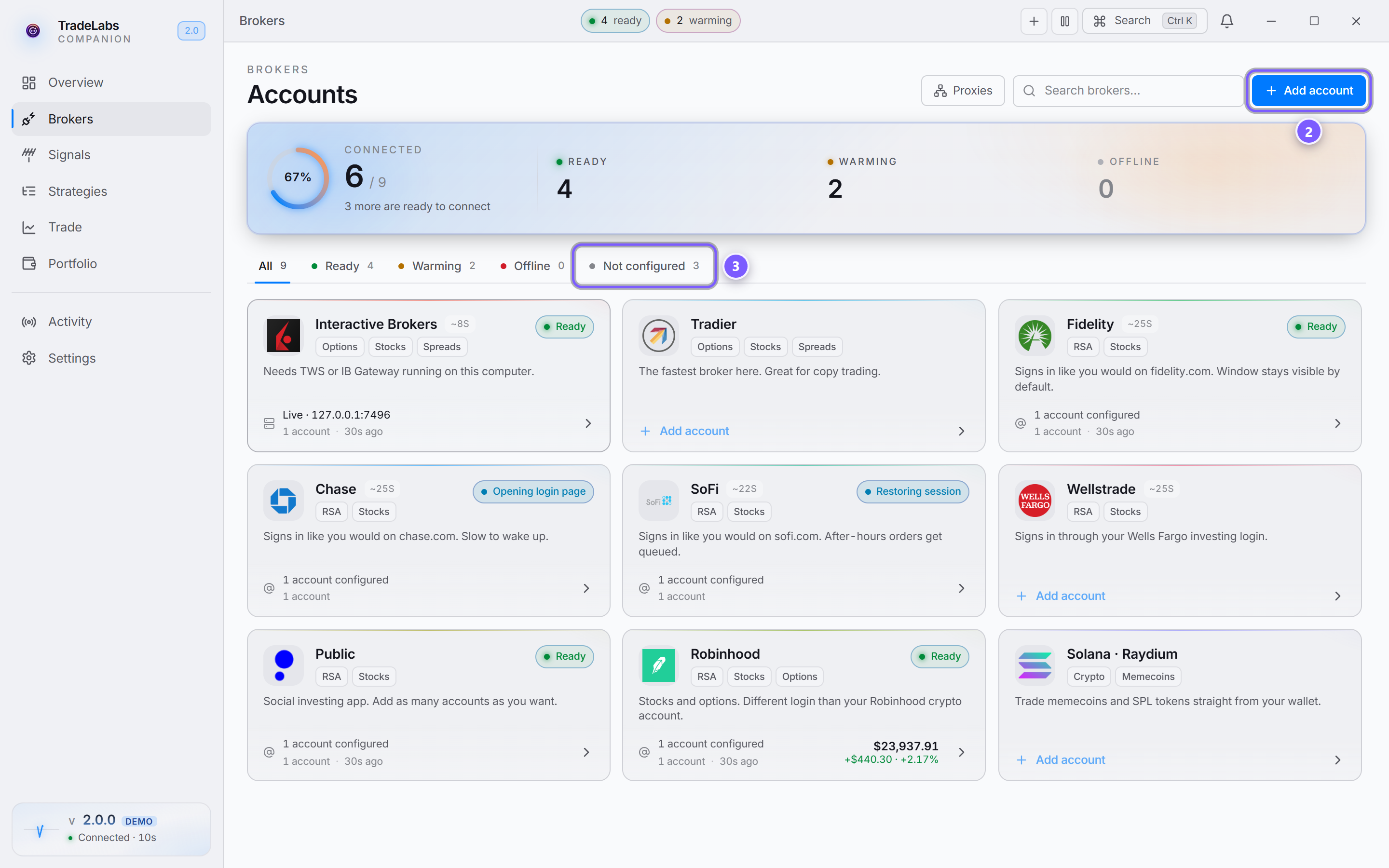This screenshot has width=1389, height=868.
Task: Click the DEMO badge in version panel
Action: point(139,822)
